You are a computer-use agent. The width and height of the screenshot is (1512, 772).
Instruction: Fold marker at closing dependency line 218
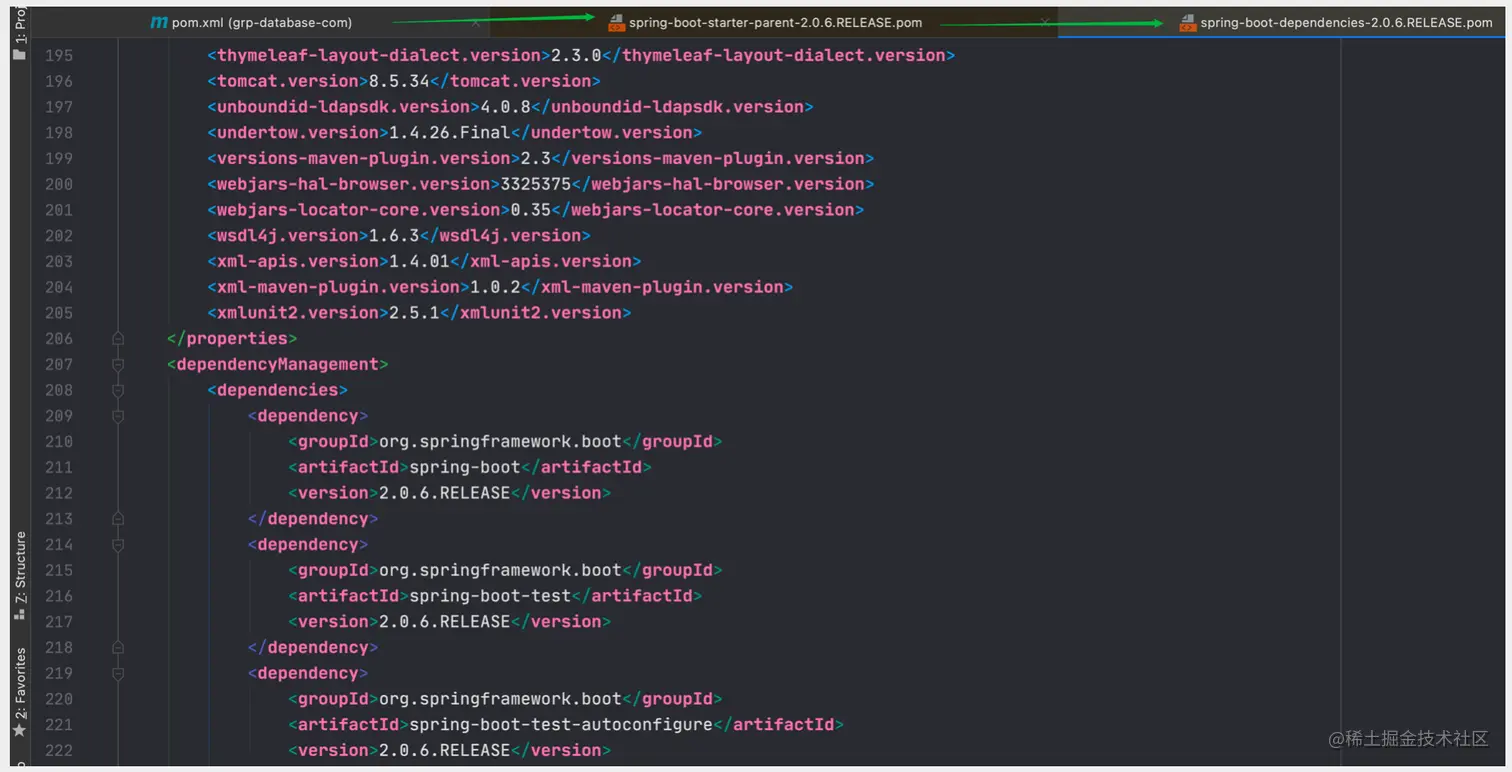click(x=118, y=648)
